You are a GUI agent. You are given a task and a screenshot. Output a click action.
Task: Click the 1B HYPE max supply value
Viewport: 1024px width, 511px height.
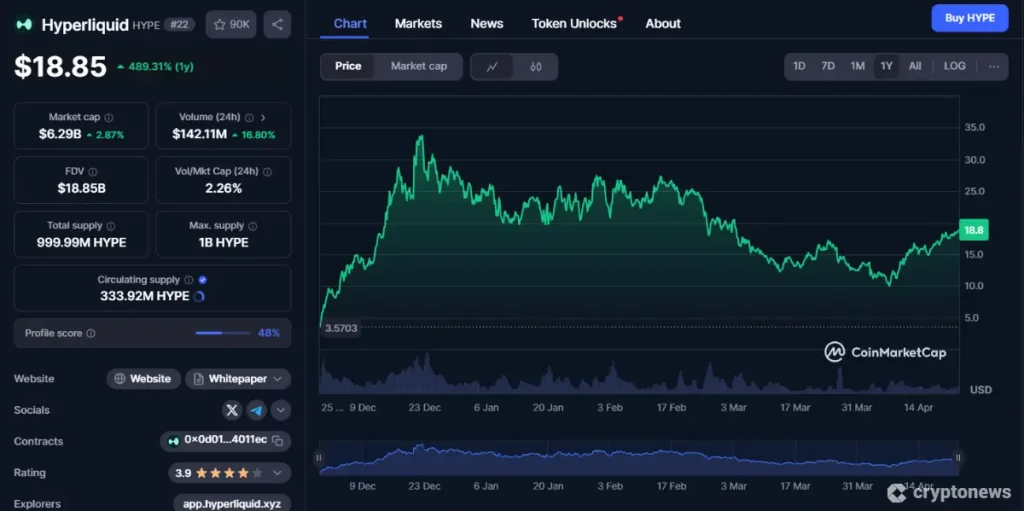223,242
